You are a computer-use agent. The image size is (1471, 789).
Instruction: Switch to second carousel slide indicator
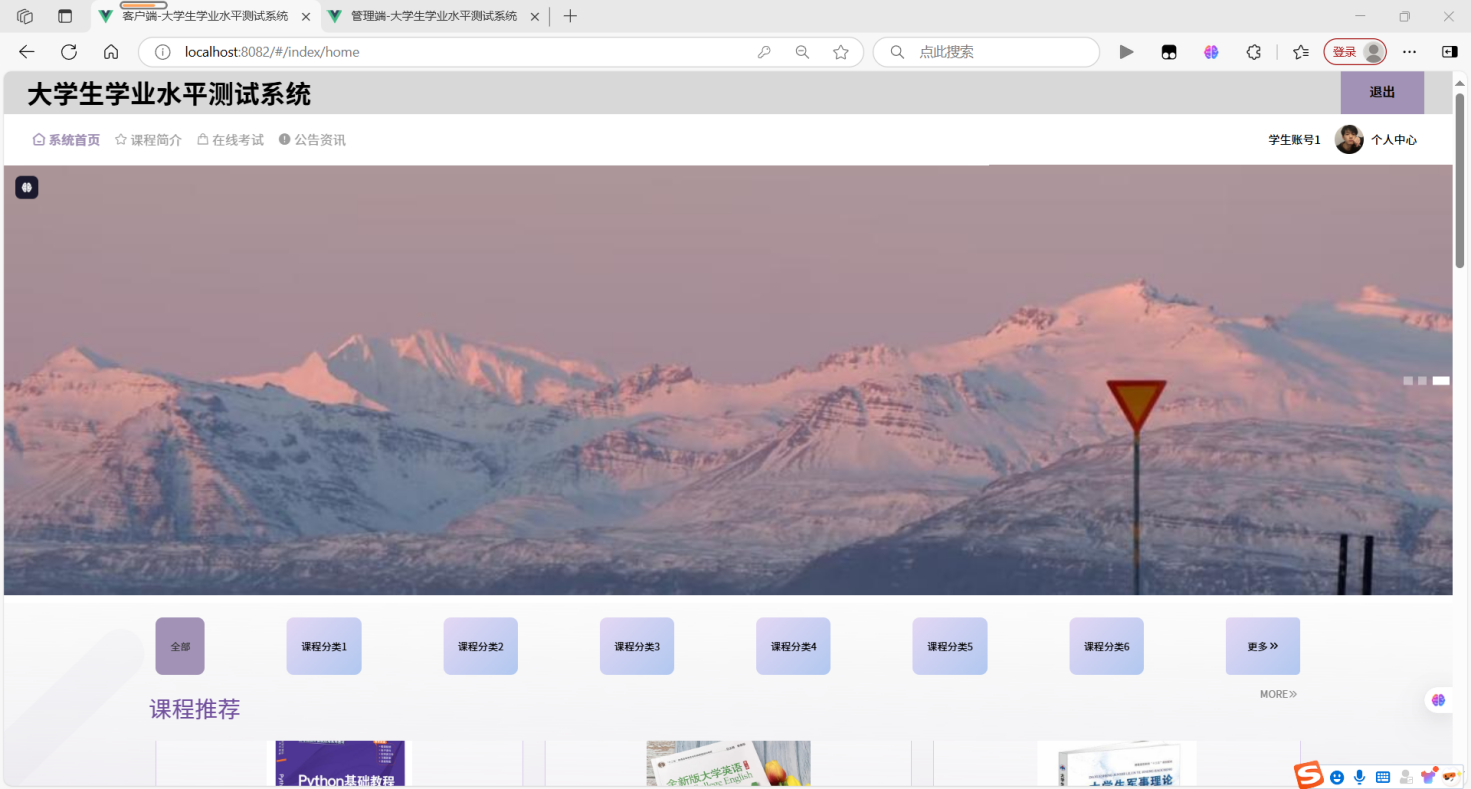point(1422,381)
